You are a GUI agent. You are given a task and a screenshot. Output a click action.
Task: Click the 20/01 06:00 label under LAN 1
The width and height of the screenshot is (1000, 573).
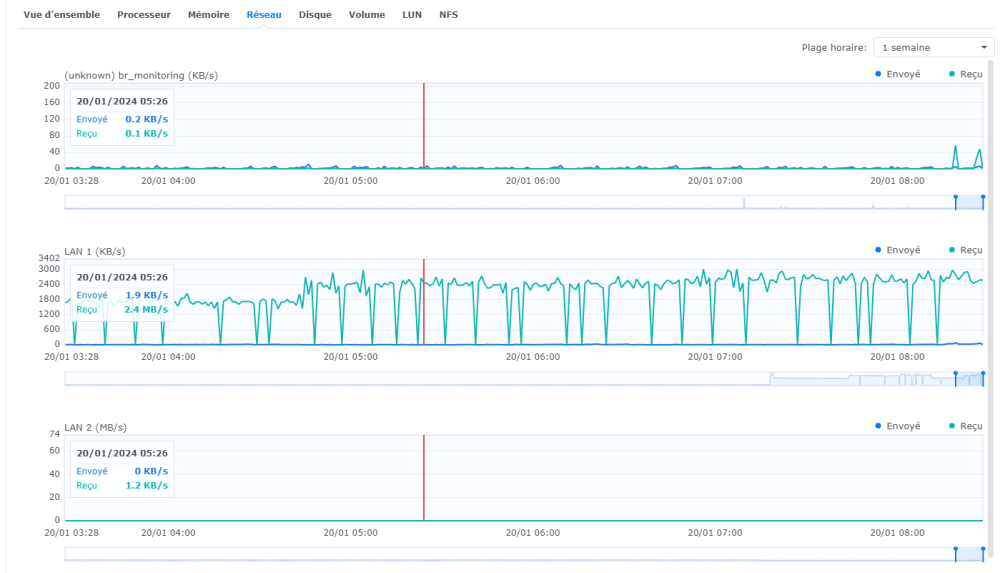pos(533,357)
